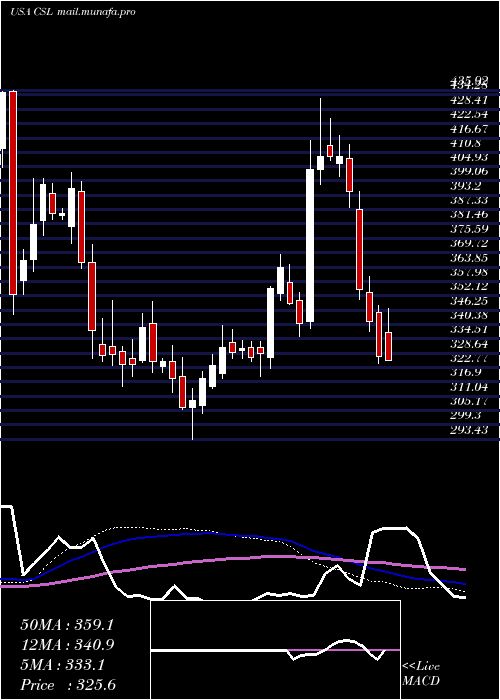The width and height of the screenshot is (500, 700).
Task: Click the Price : 325.6 reading
Action: (x=68, y=685)
